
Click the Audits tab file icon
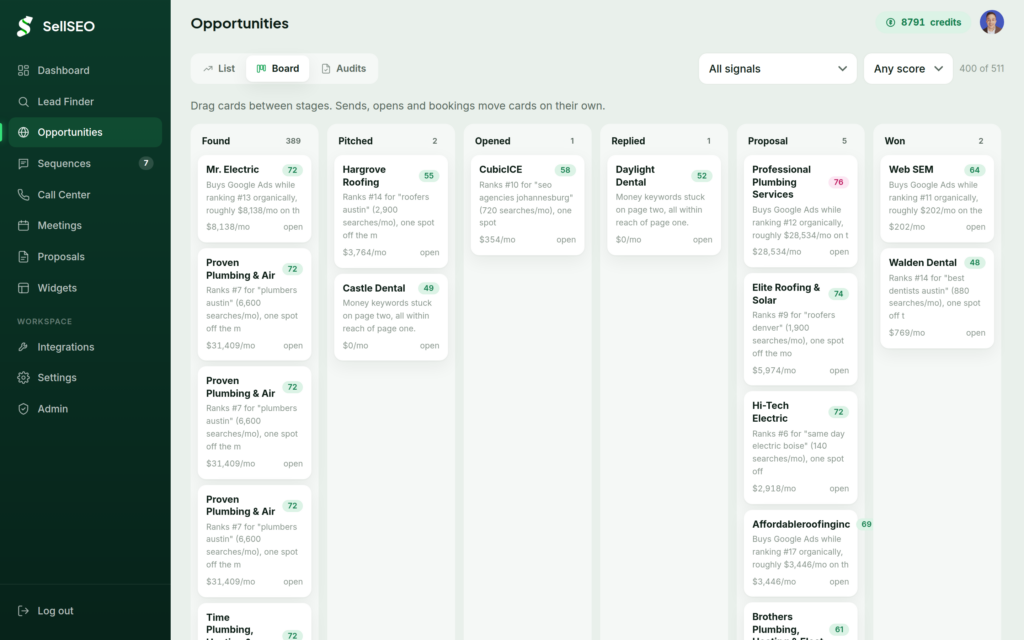coord(326,69)
